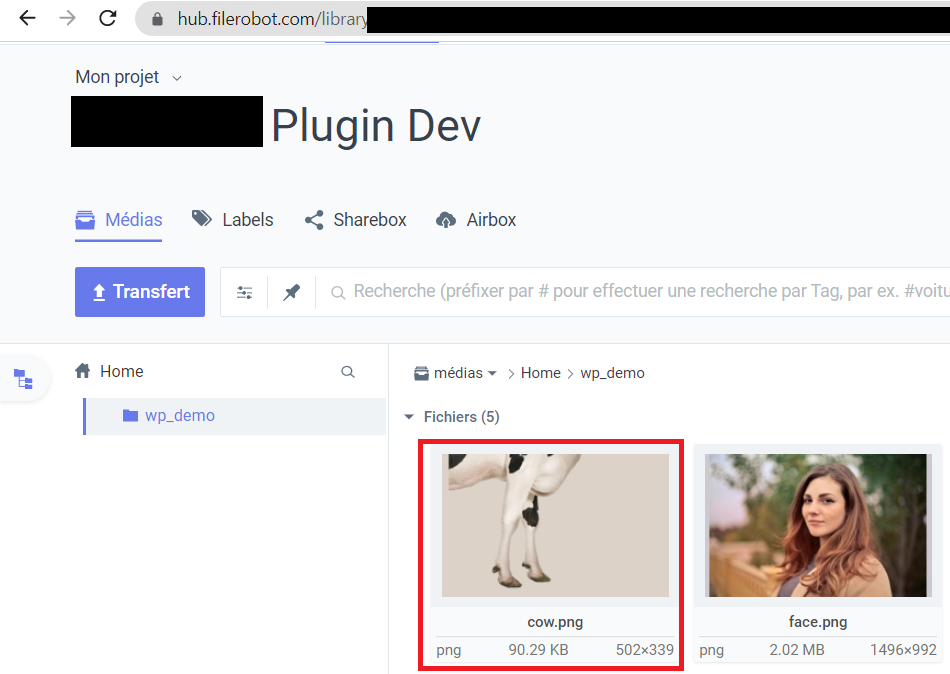Go forward with the browser forward arrow
Screen dimensions: 950x674
tap(67, 19)
